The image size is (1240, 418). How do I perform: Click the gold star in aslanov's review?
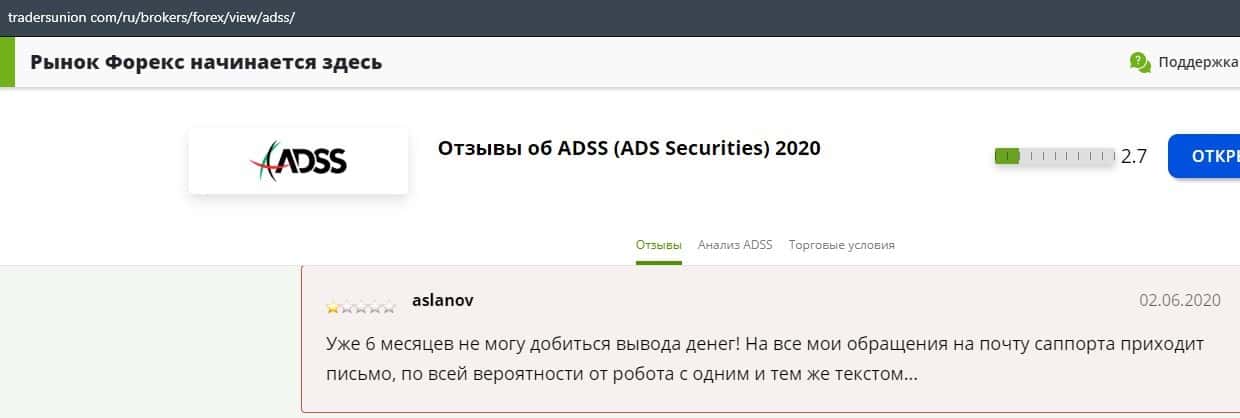coord(333,308)
